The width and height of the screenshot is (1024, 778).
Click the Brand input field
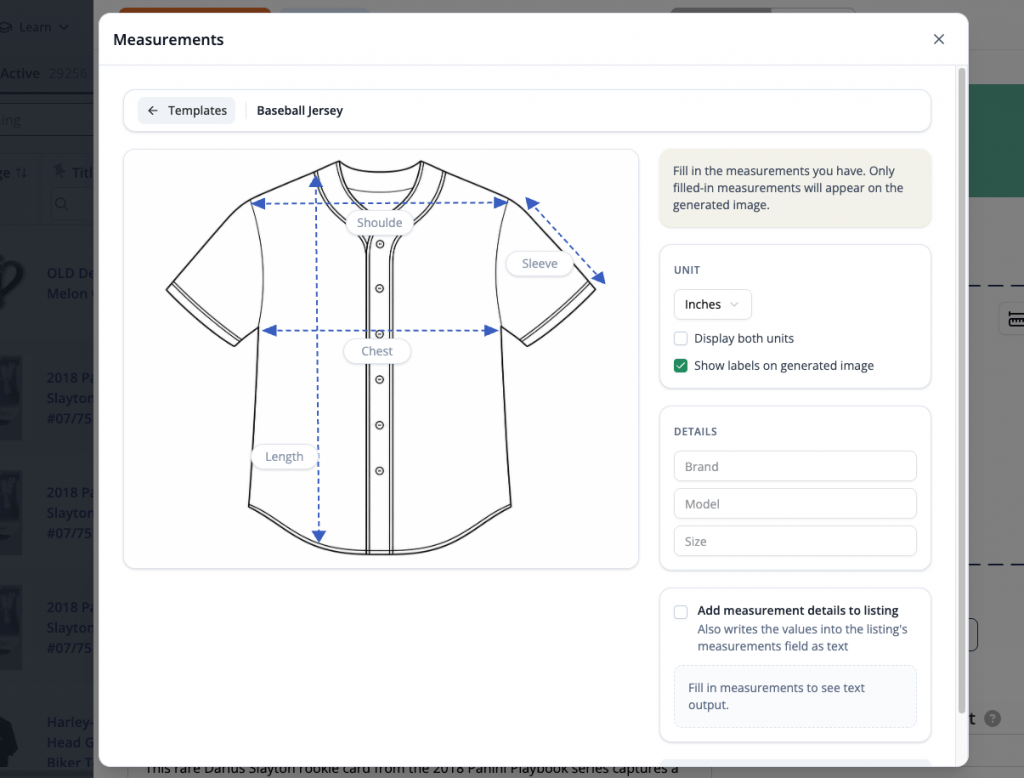coord(795,466)
